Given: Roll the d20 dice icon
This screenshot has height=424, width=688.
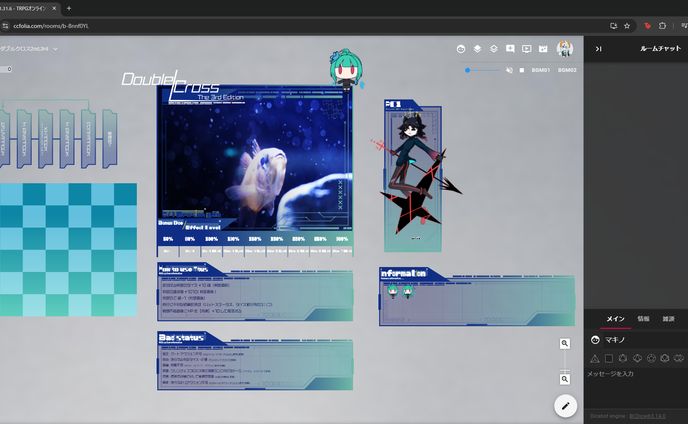Looking at the screenshot, I should (665, 359).
